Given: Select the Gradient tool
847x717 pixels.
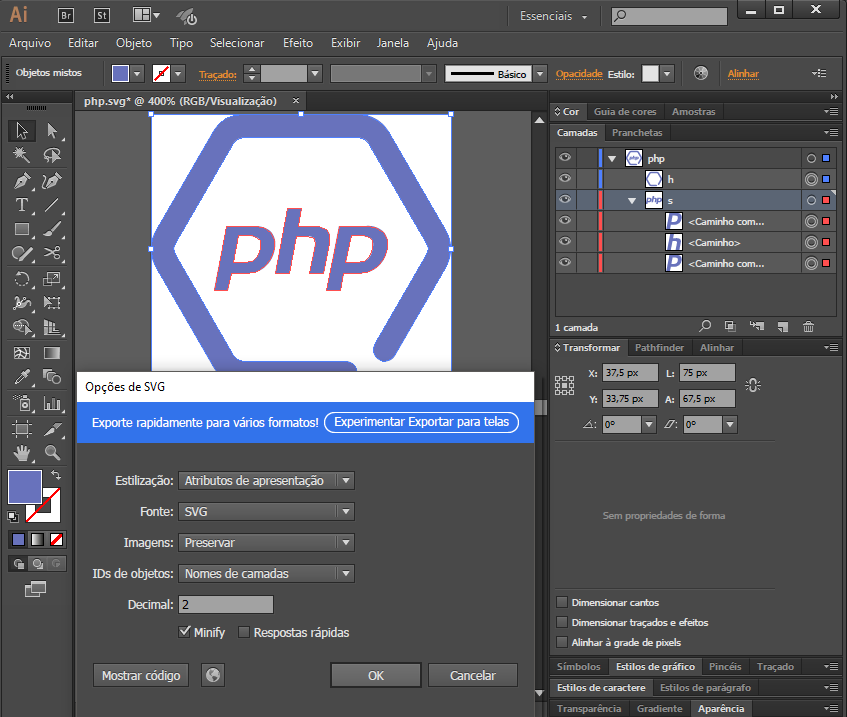Looking at the screenshot, I should pos(52,353).
